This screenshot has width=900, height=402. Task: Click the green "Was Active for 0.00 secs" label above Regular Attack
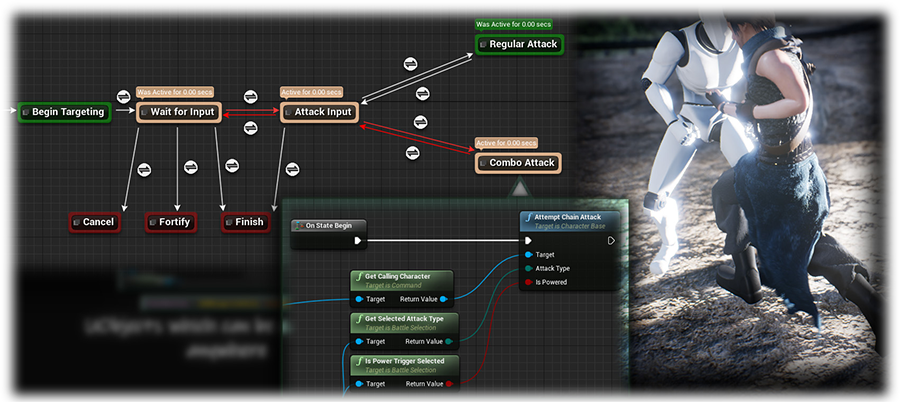click(x=514, y=25)
